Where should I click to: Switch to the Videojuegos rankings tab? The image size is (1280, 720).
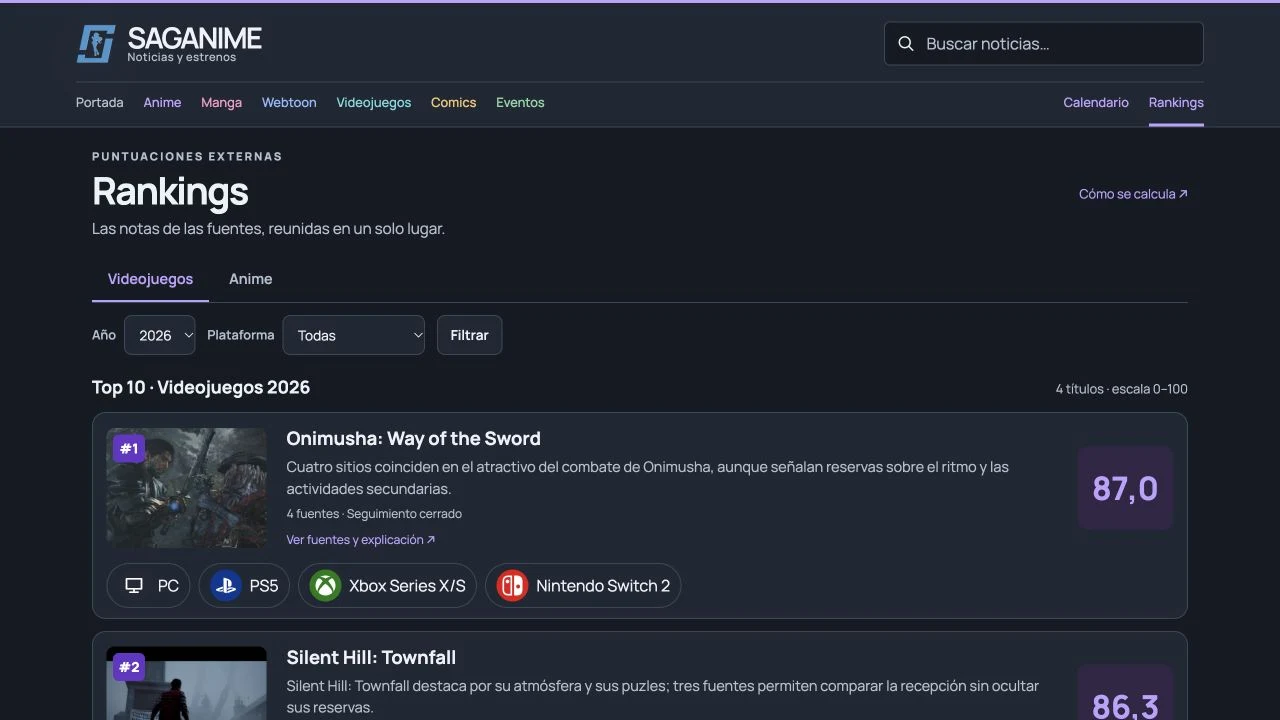(150, 279)
